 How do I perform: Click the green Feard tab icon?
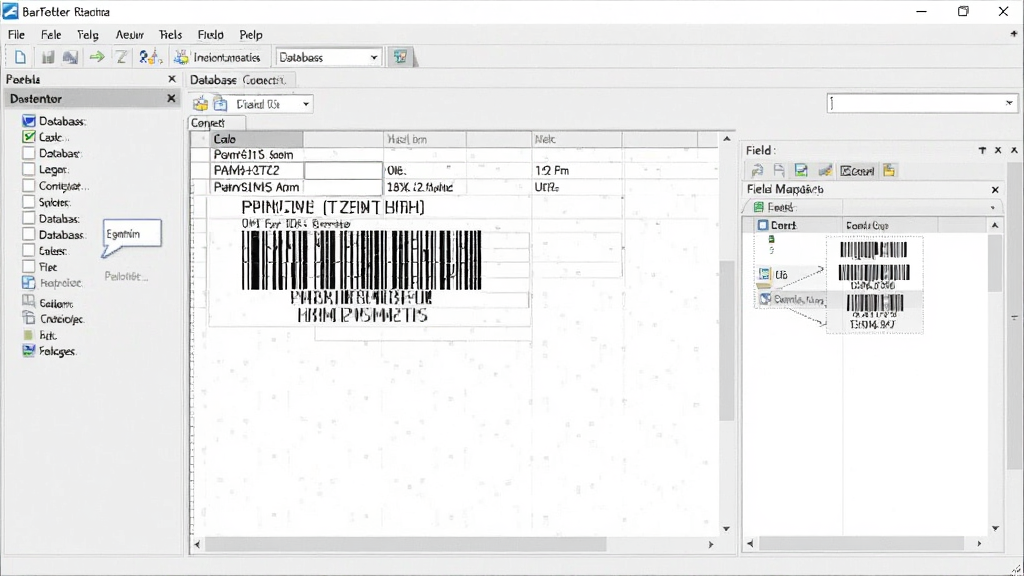coord(758,207)
